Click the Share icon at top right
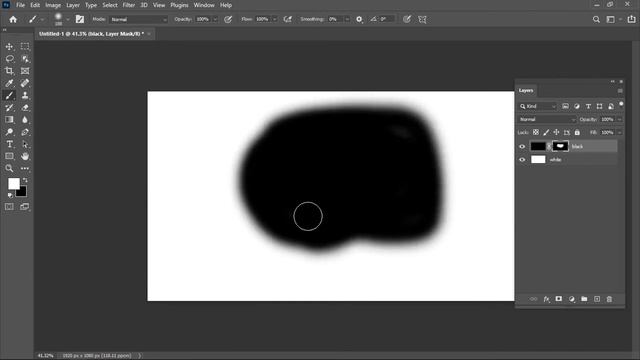640x360 pixels. click(631, 19)
